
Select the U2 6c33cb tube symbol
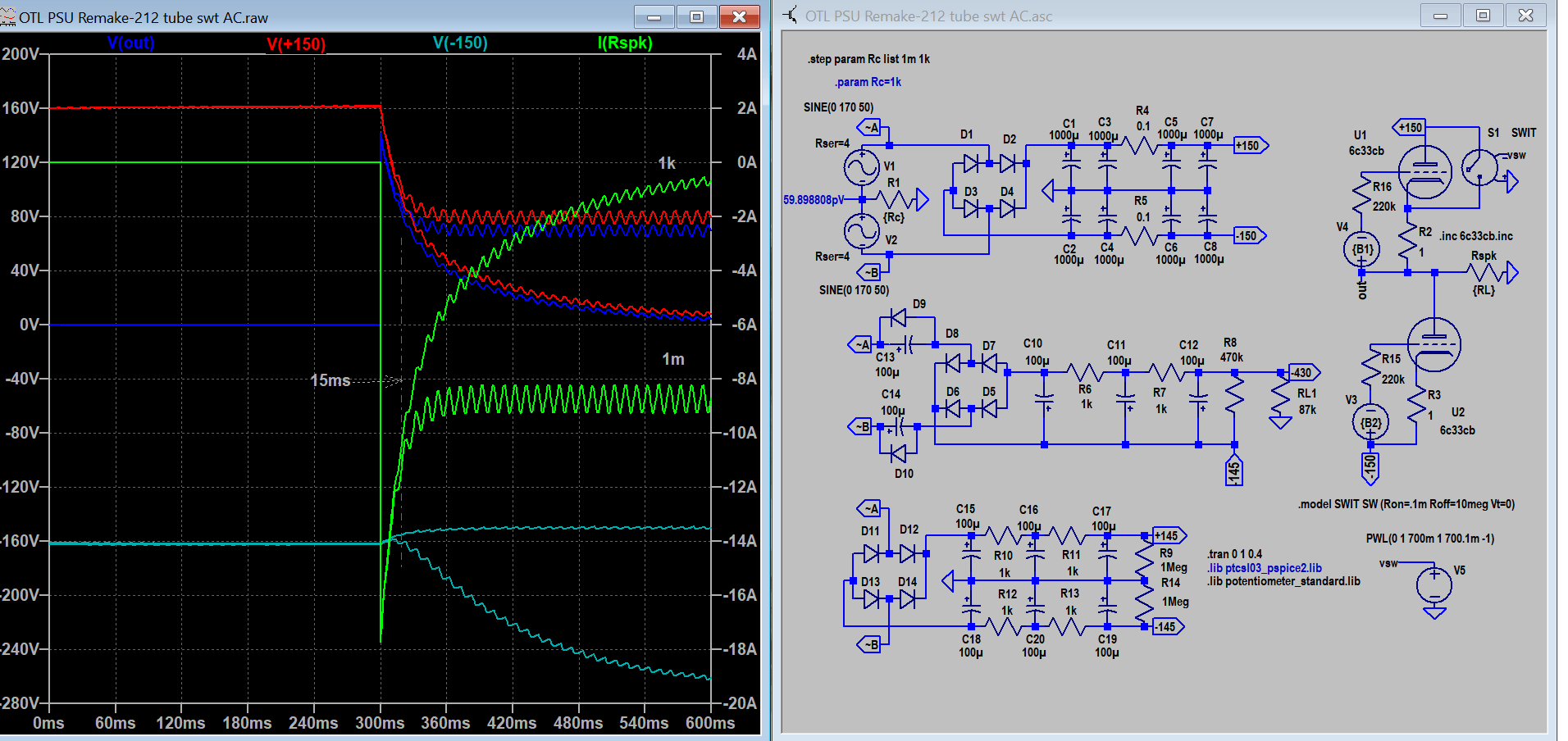(1434, 344)
